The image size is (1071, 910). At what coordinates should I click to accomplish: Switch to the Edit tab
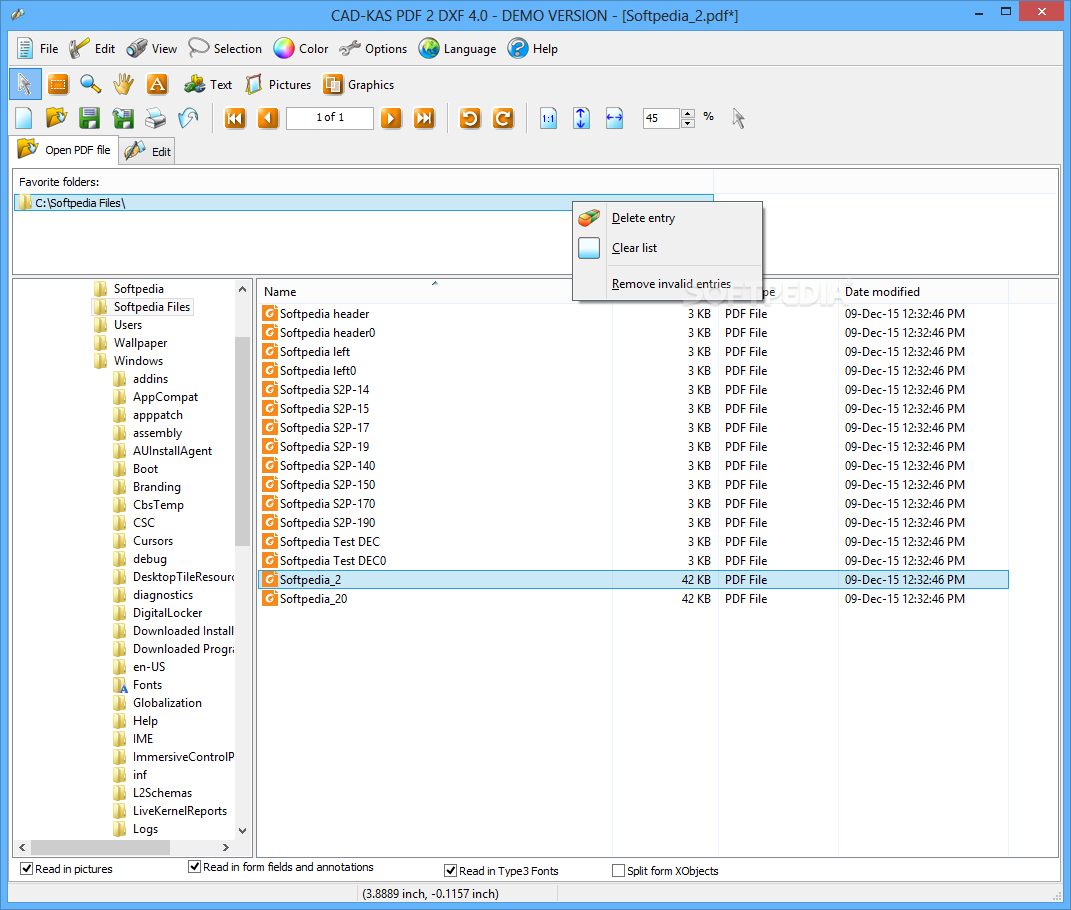coord(148,152)
